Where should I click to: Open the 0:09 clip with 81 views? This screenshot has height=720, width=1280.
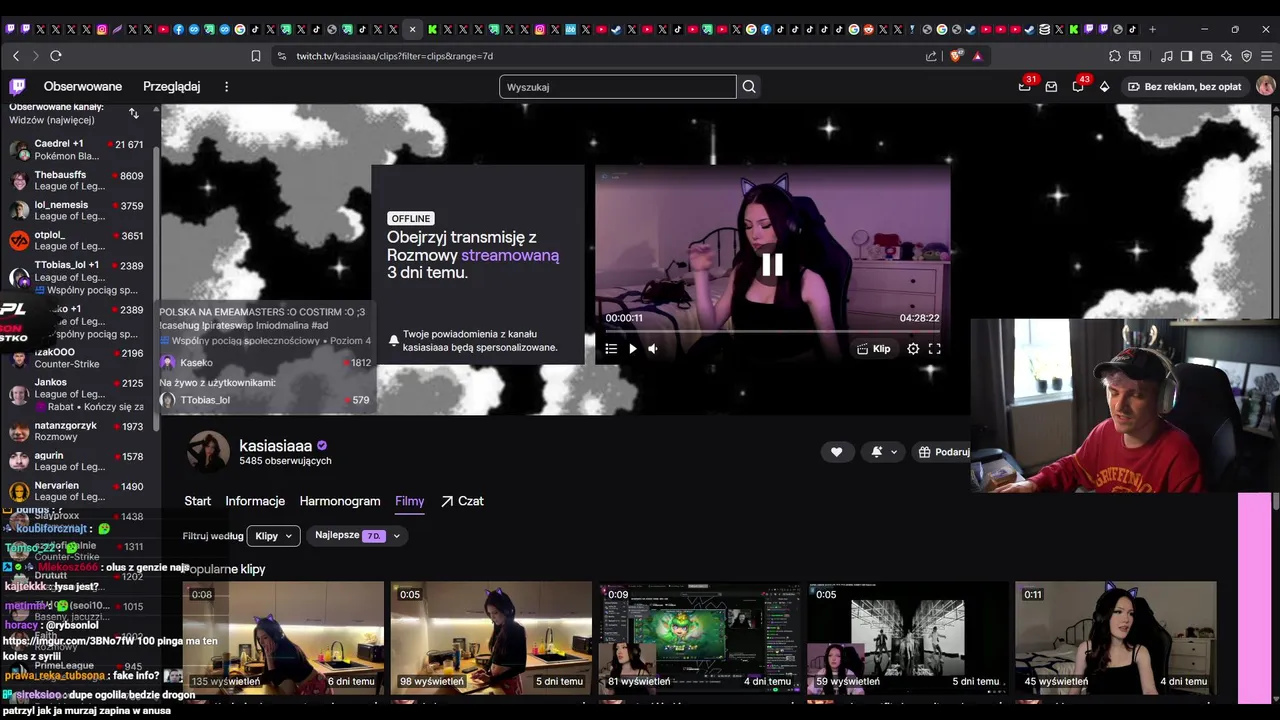click(699, 638)
